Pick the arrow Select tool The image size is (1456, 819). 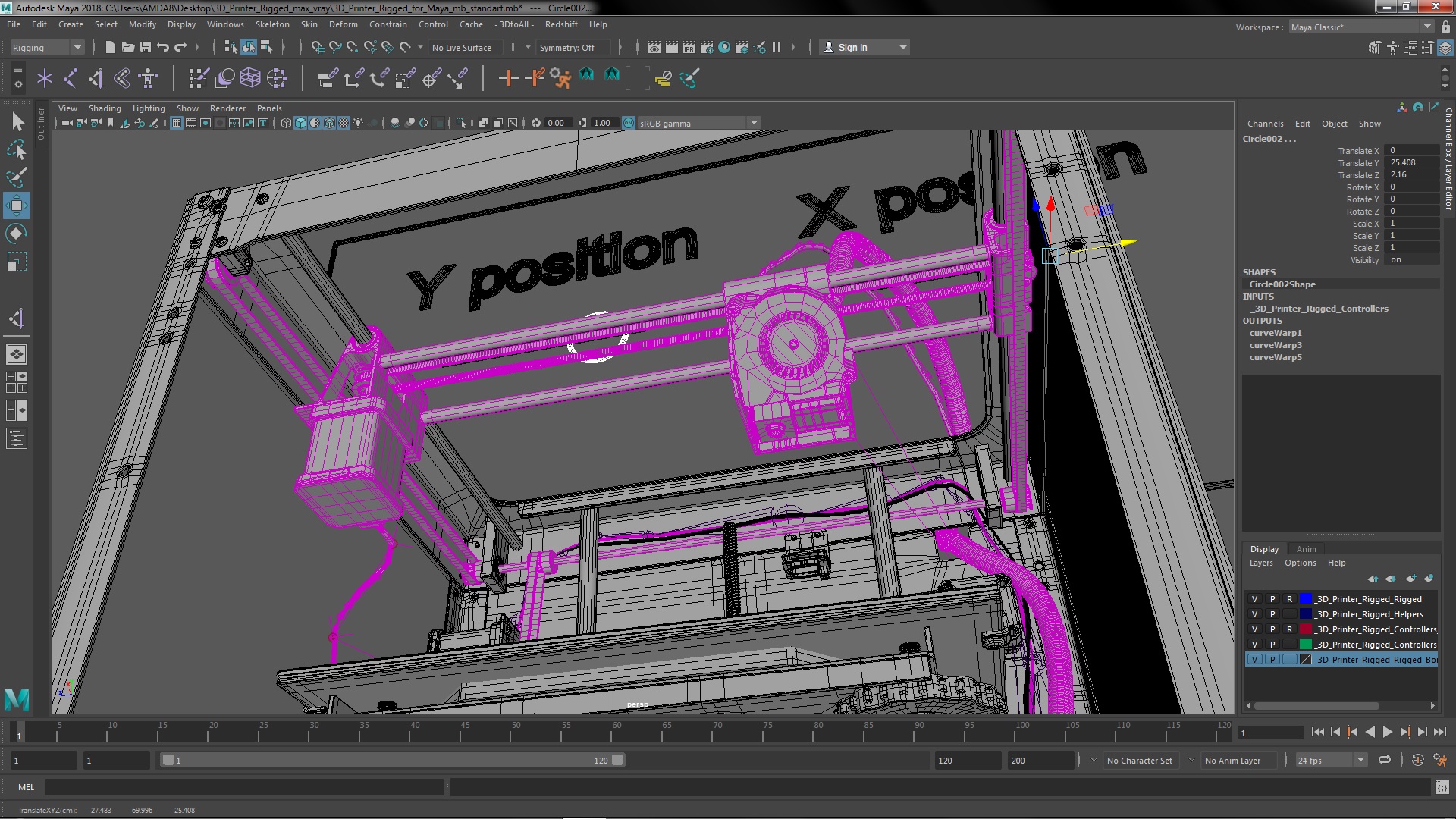tap(17, 121)
